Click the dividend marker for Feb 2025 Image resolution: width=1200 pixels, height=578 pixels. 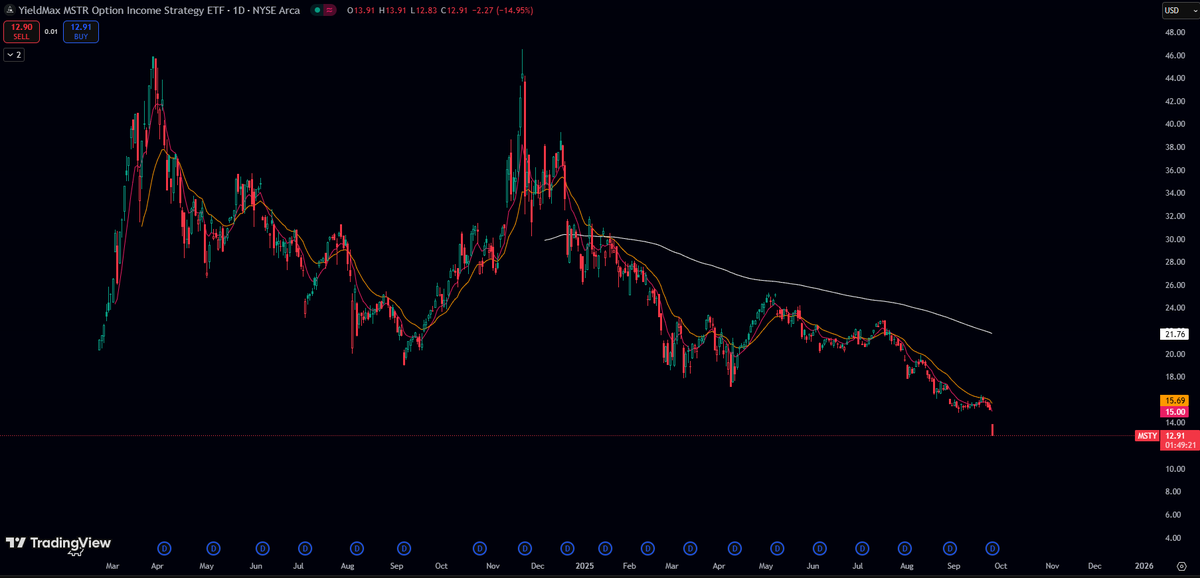(x=648, y=548)
